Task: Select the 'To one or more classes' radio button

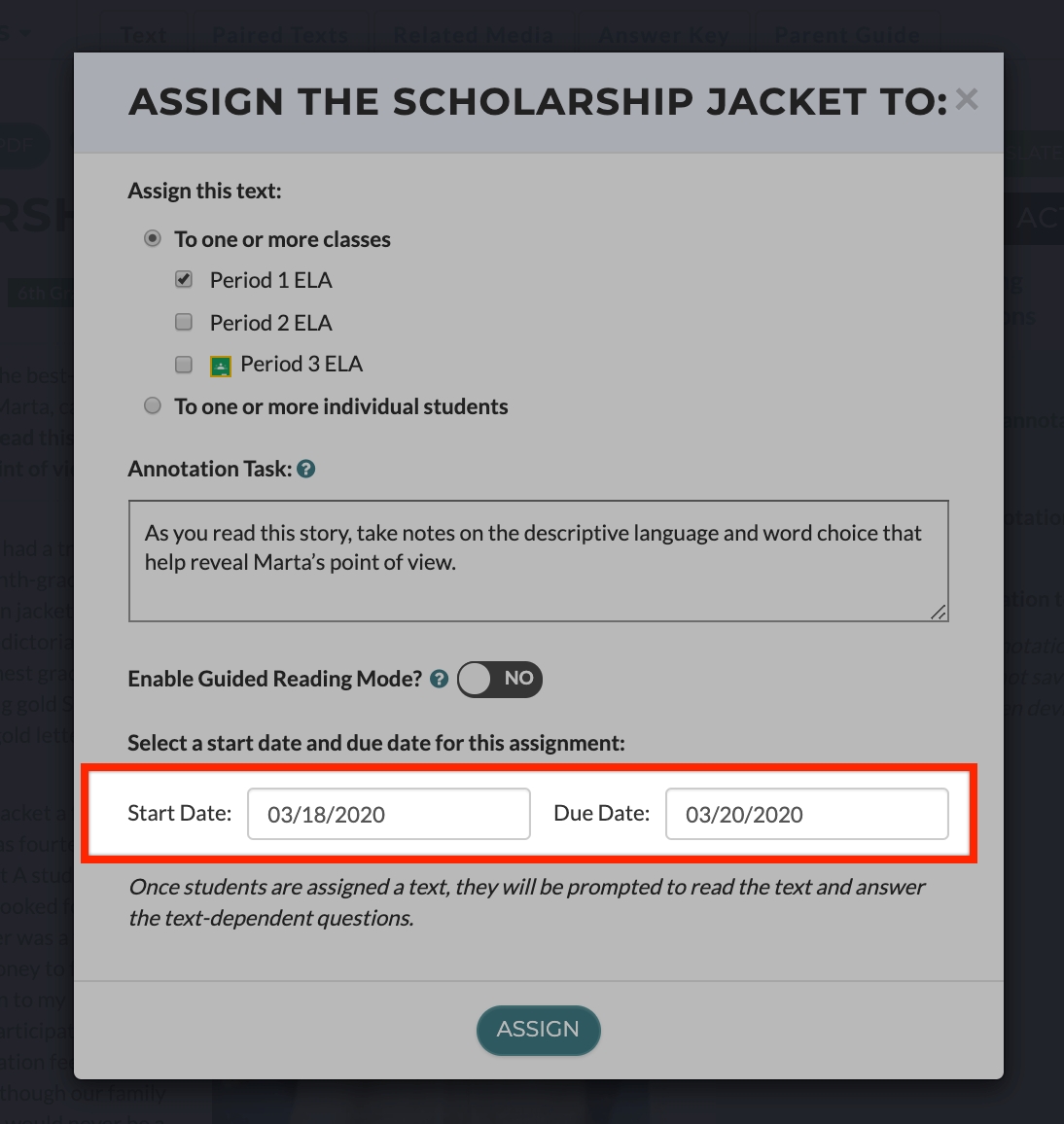Action: point(152,238)
